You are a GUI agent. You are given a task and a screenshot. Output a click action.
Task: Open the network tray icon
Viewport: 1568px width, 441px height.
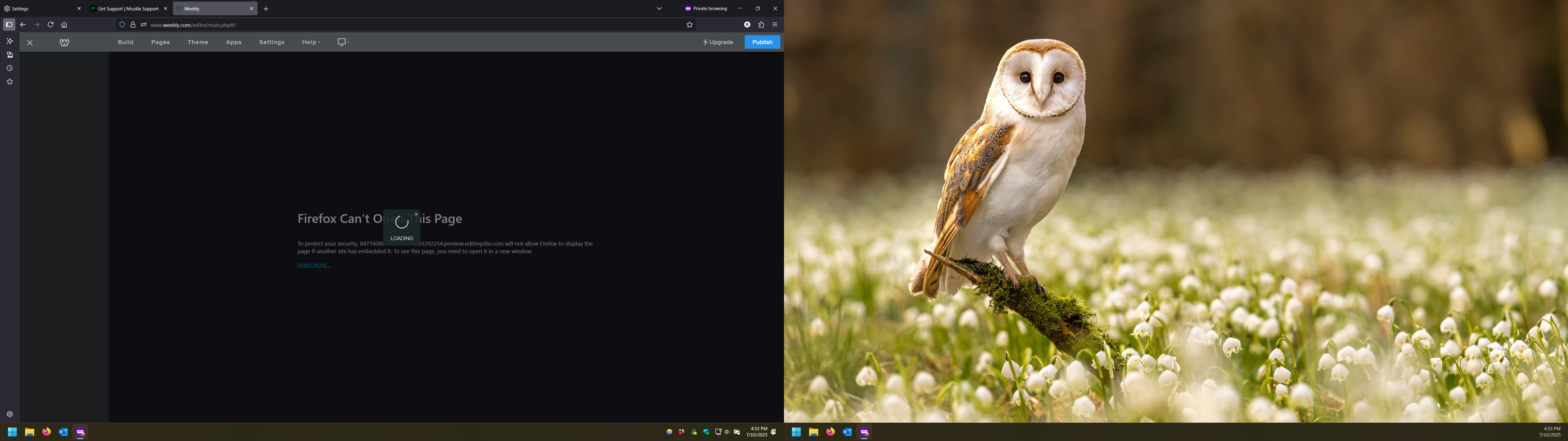pyautogui.click(x=718, y=432)
